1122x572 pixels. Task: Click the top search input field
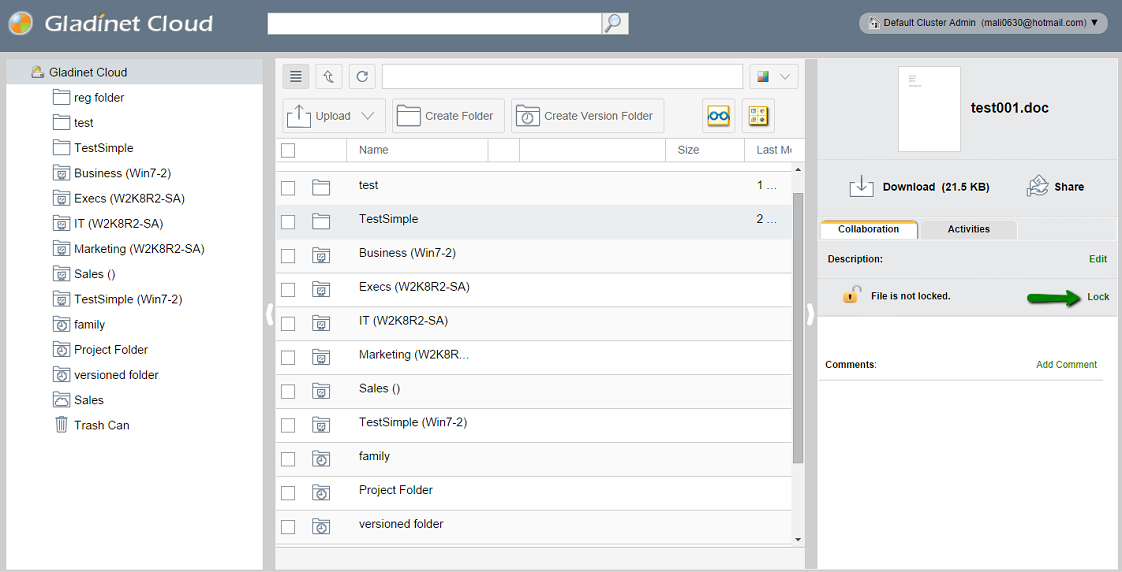click(434, 23)
